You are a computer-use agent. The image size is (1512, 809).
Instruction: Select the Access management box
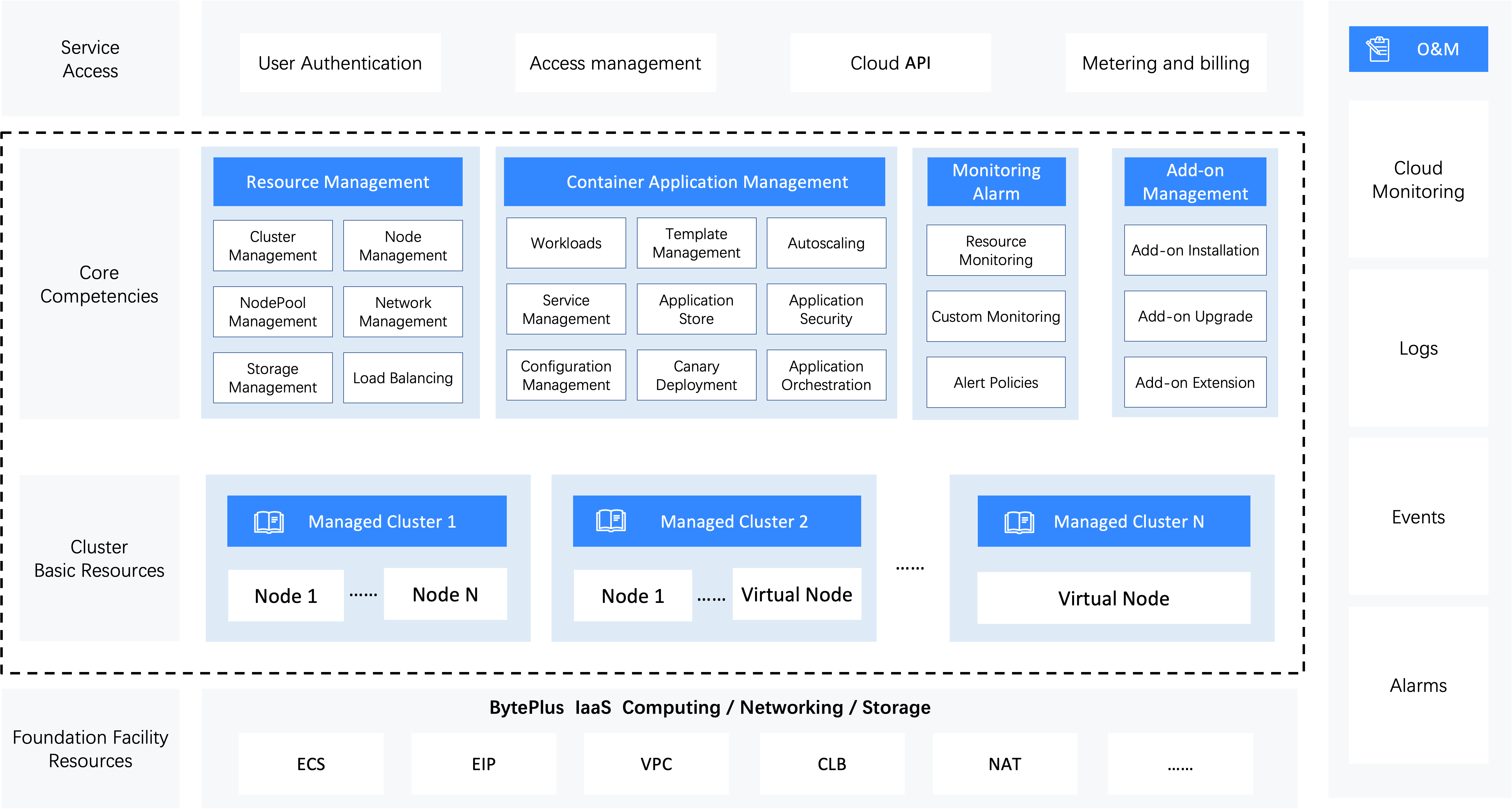click(615, 63)
